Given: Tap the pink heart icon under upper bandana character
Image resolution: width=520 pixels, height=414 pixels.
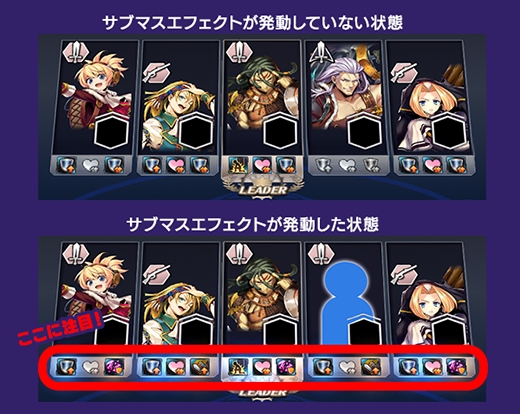Looking at the screenshot, I should click(x=175, y=165).
